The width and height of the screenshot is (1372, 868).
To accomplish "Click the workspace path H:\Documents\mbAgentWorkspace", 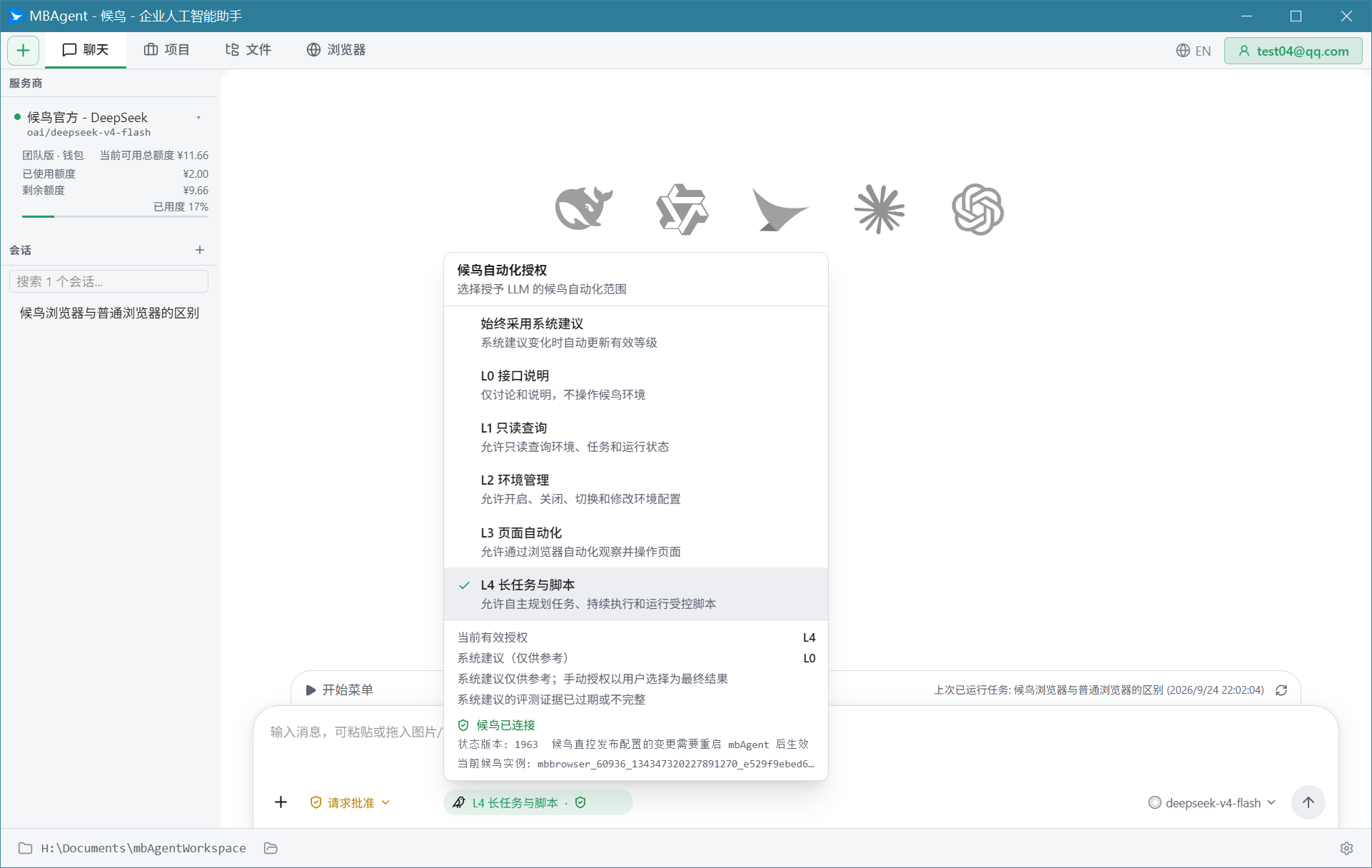I will 143,848.
